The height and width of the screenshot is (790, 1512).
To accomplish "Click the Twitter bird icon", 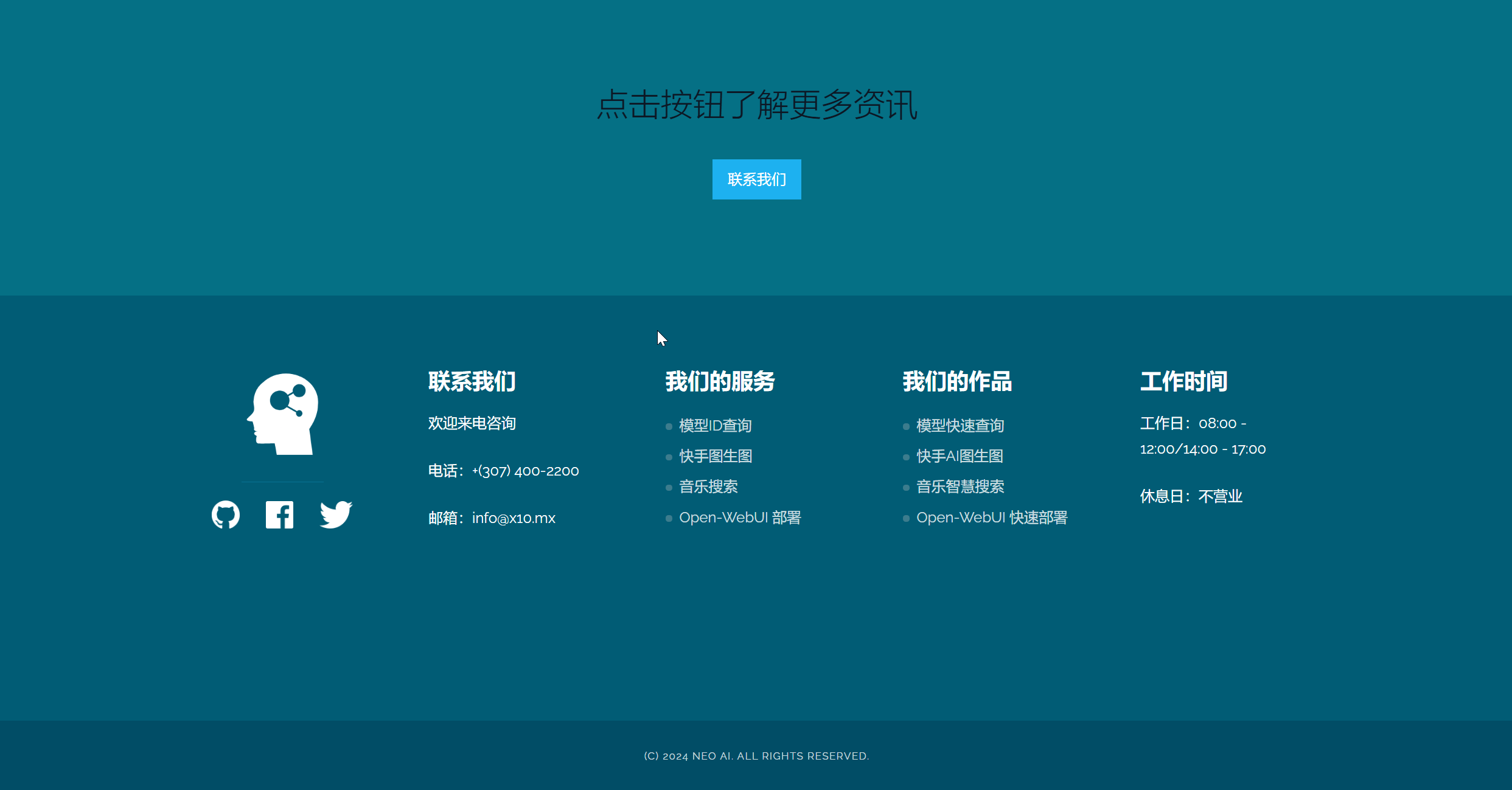I will (x=336, y=515).
